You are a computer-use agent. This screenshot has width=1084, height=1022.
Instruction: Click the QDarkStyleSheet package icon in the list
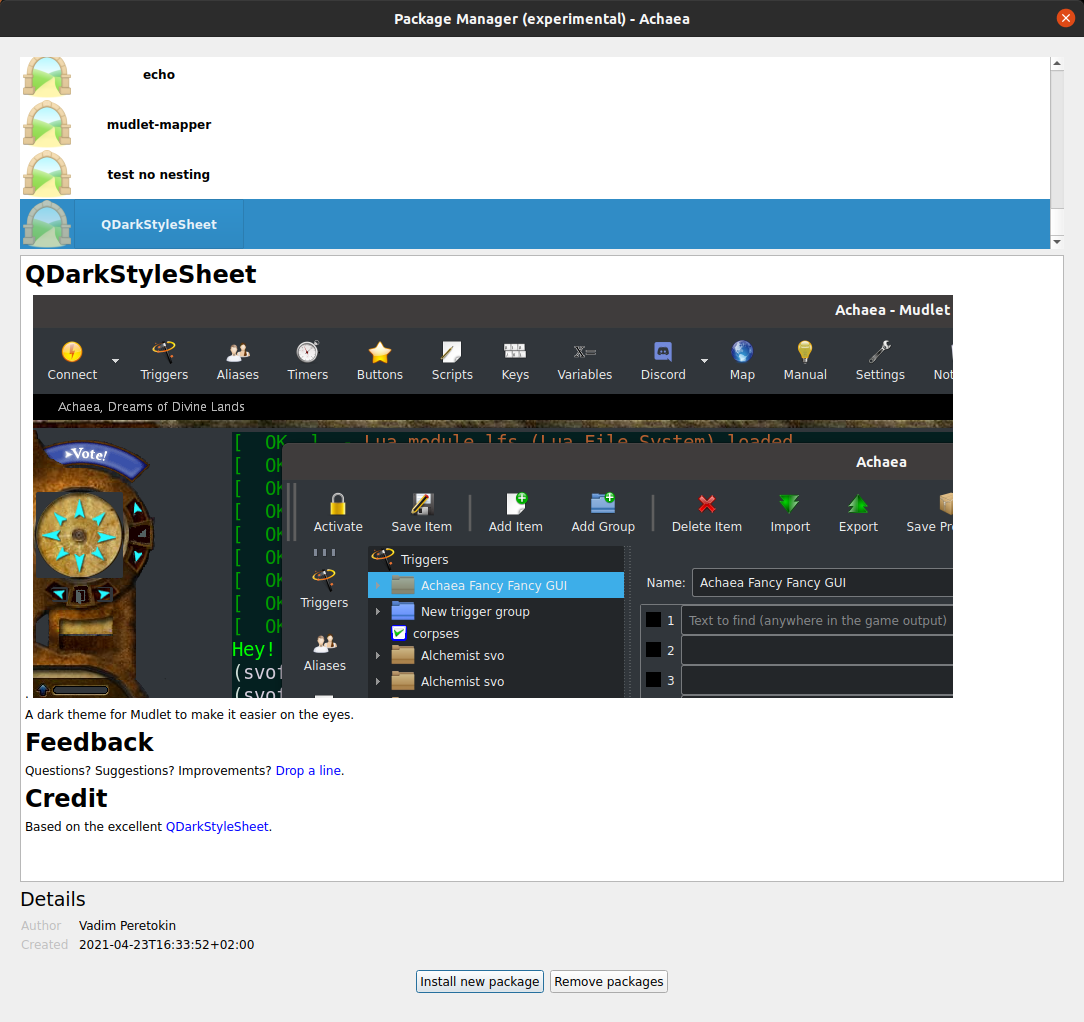coord(47,224)
